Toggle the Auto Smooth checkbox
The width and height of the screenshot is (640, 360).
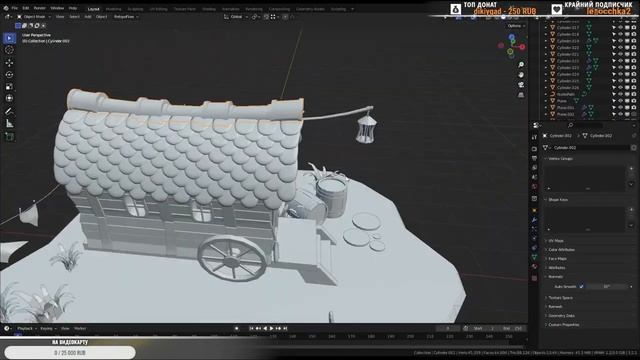(581, 287)
